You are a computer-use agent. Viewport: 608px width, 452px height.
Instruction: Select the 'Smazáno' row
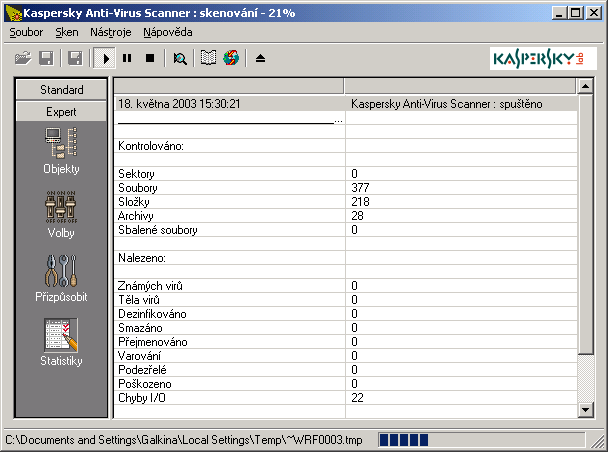(x=345, y=328)
